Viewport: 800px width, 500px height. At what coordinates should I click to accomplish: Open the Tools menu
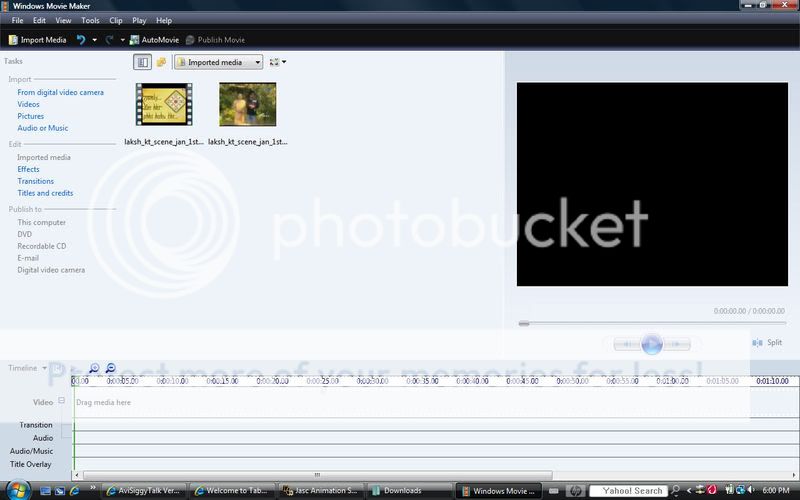[x=90, y=20]
